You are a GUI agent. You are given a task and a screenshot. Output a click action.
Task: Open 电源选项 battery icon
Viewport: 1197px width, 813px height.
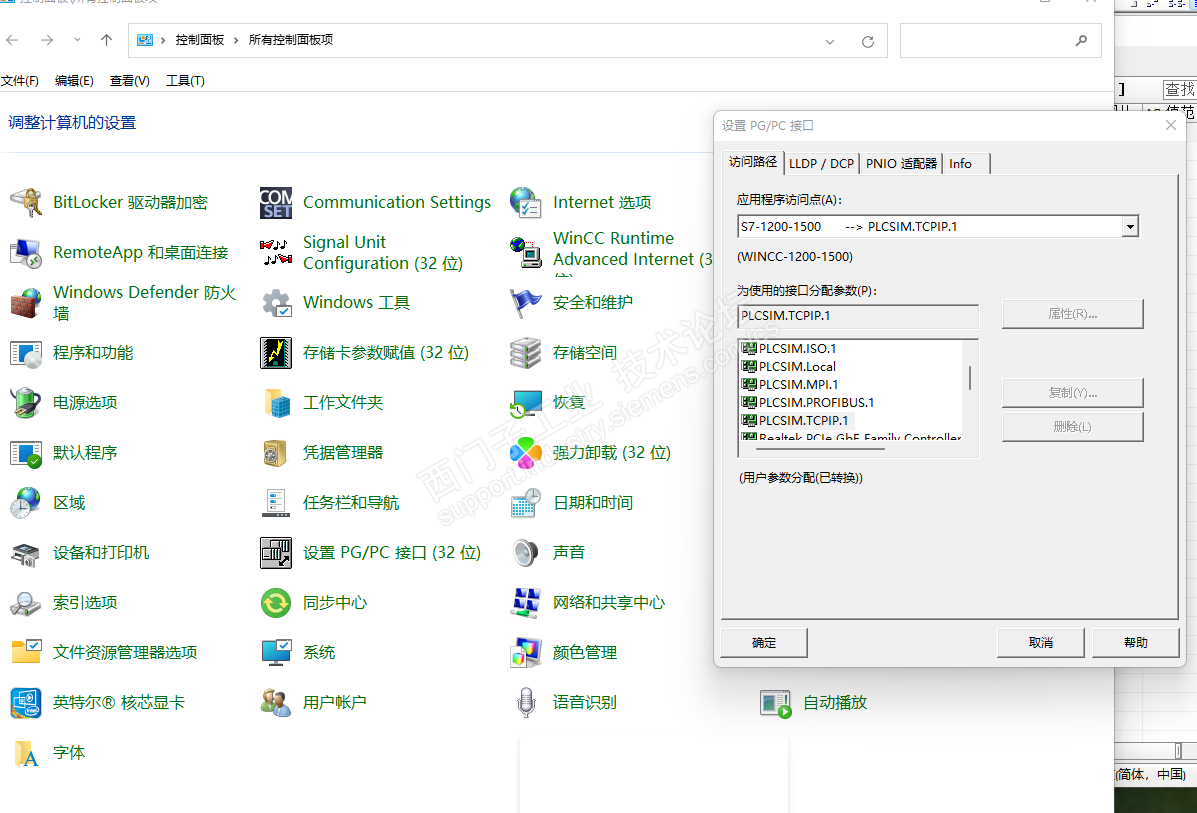[26, 402]
